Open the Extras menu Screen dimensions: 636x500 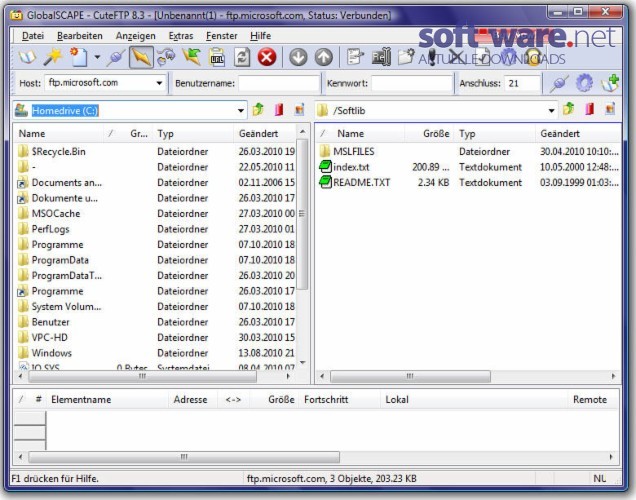tap(180, 36)
